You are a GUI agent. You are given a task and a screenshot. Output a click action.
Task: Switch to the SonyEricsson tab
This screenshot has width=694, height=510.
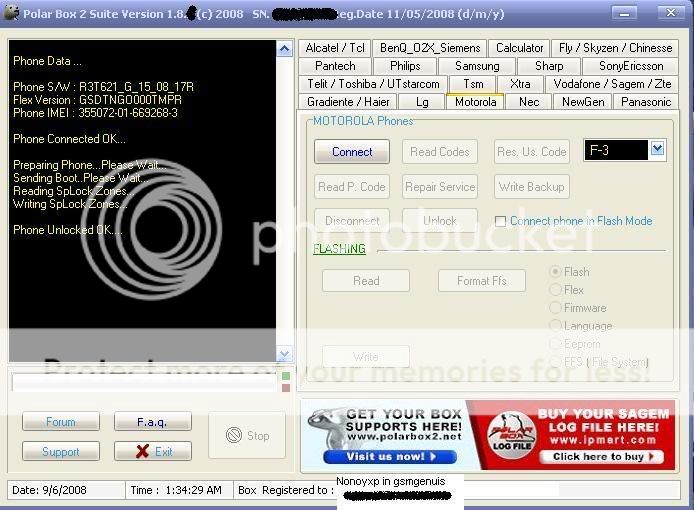point(631,66)
